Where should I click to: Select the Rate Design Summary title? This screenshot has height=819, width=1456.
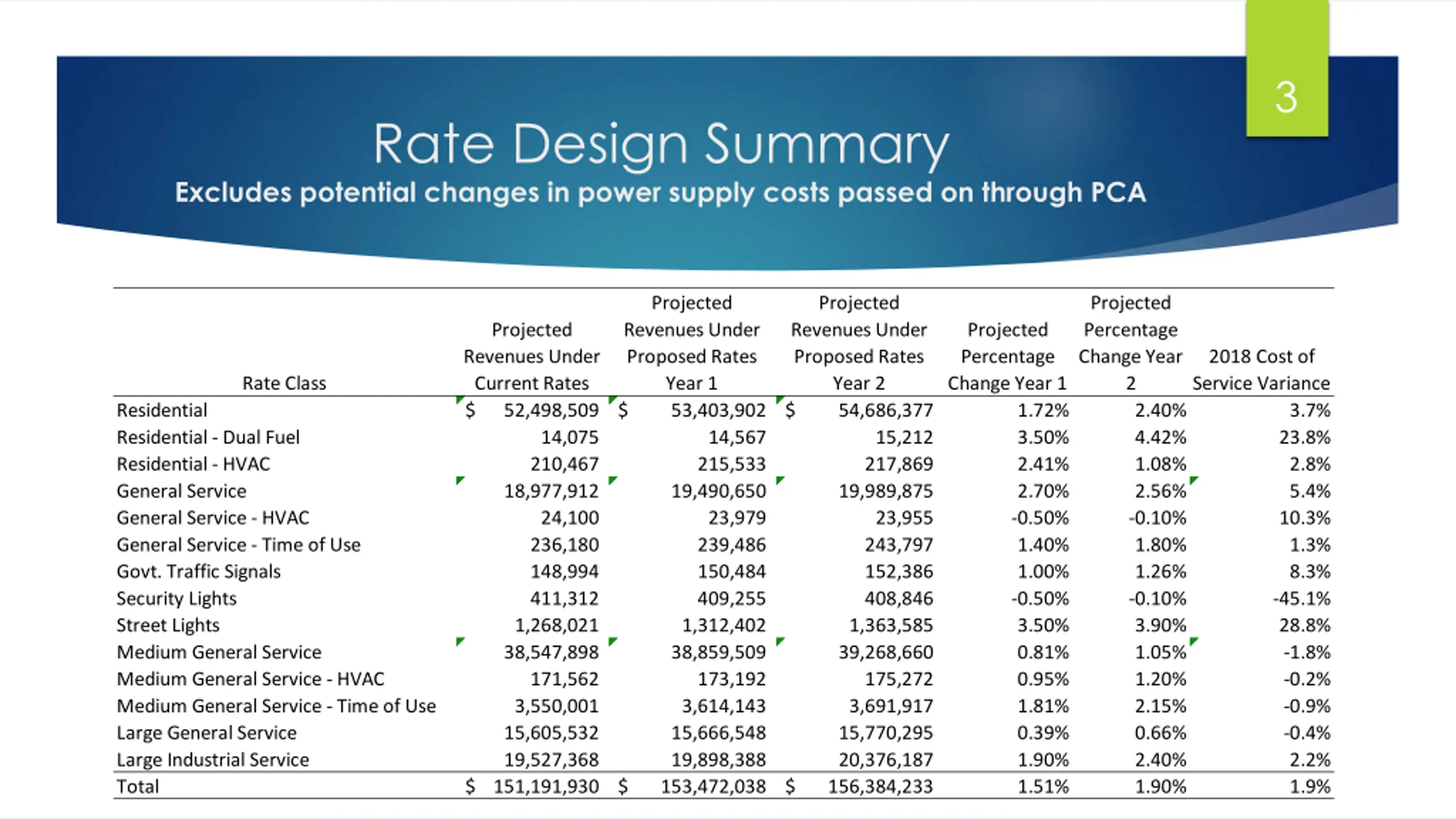coord(661,146)
